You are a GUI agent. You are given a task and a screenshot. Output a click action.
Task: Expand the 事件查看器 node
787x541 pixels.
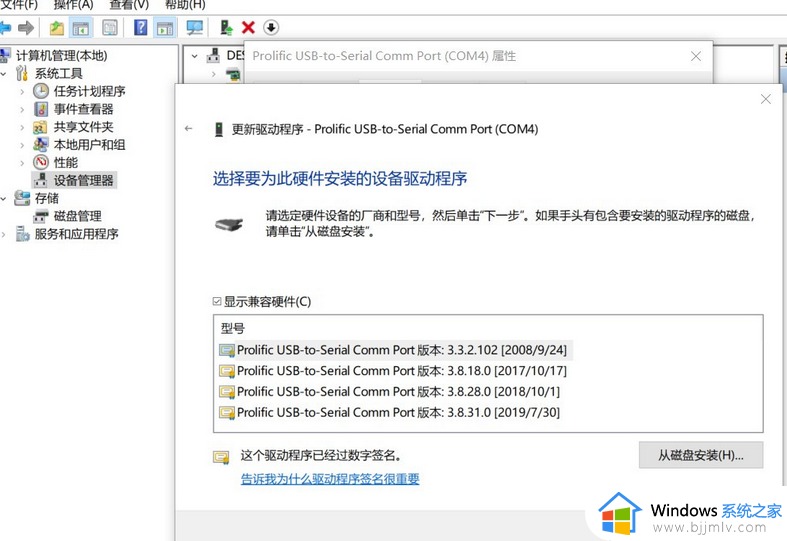point(22,109)
